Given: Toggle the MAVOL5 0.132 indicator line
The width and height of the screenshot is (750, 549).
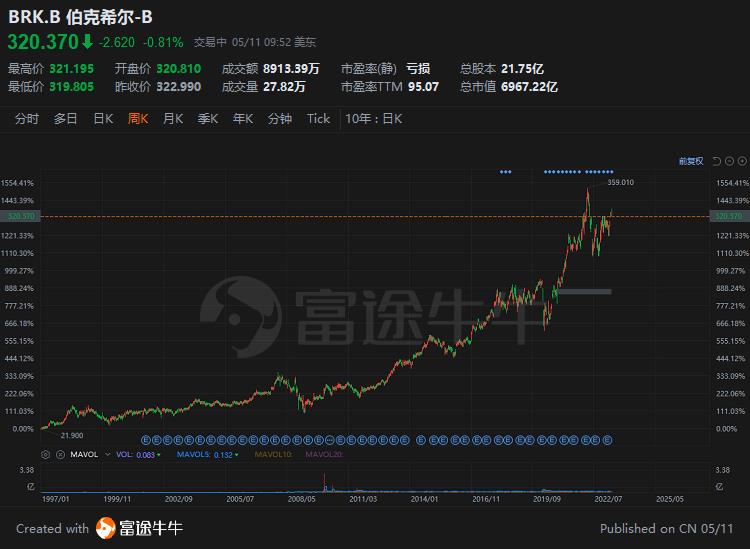Looking at the screenshot, I should (x=208, y=454).
